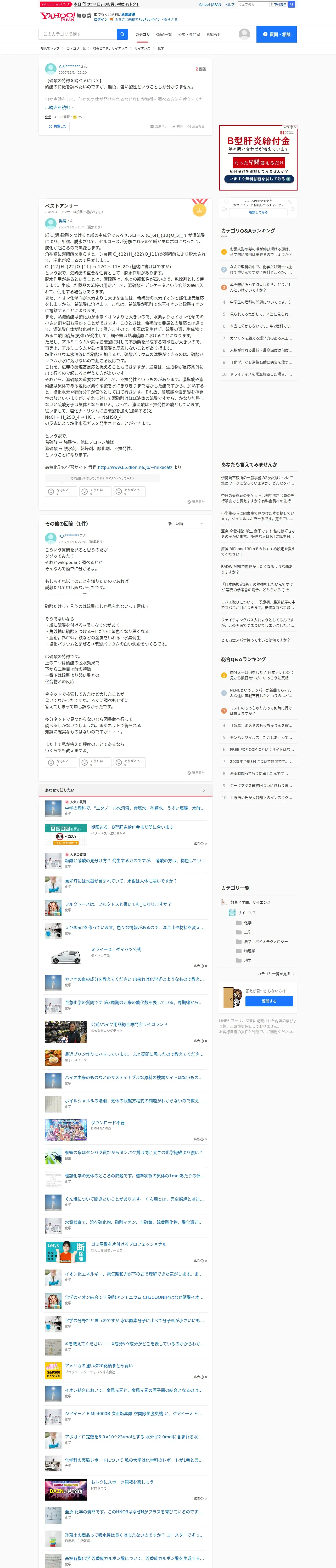Viewport: 336px width, 1568px height.
Task: Close the B型肝炎給付金 sidebar ad
Action: tap(295, 127)
